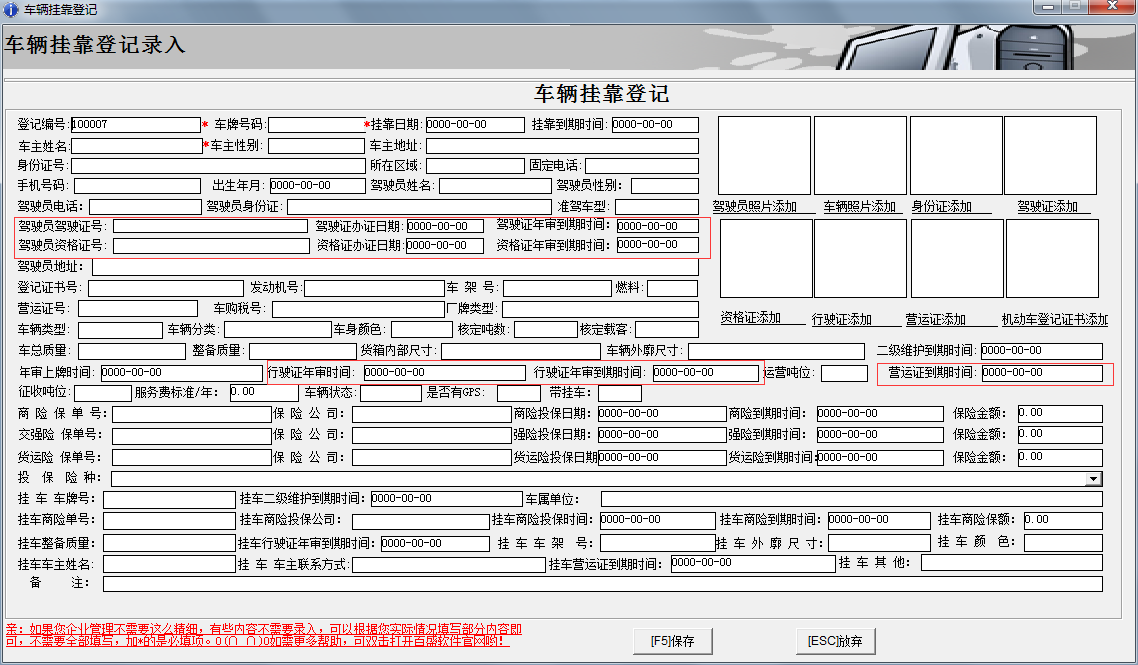Focus the 车主姓名 input field

coord(136,146)
